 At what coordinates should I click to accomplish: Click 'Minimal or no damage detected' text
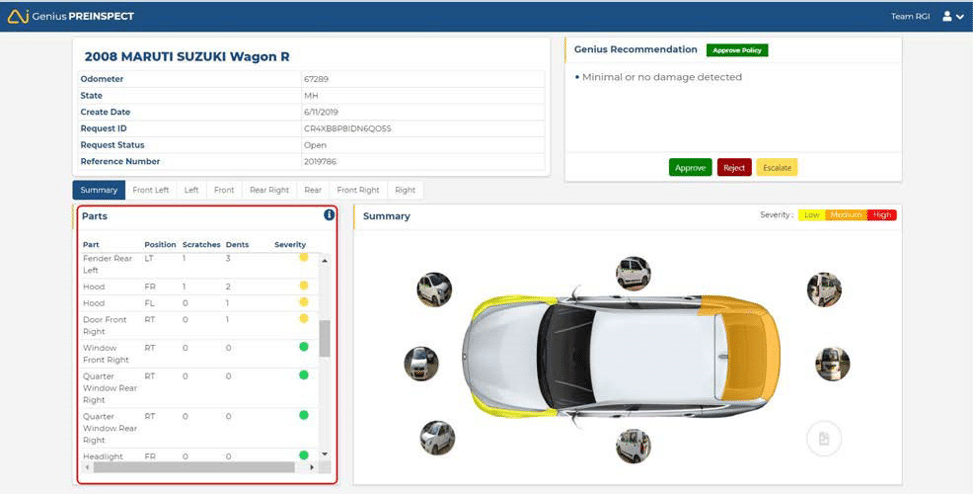point(661,77)
